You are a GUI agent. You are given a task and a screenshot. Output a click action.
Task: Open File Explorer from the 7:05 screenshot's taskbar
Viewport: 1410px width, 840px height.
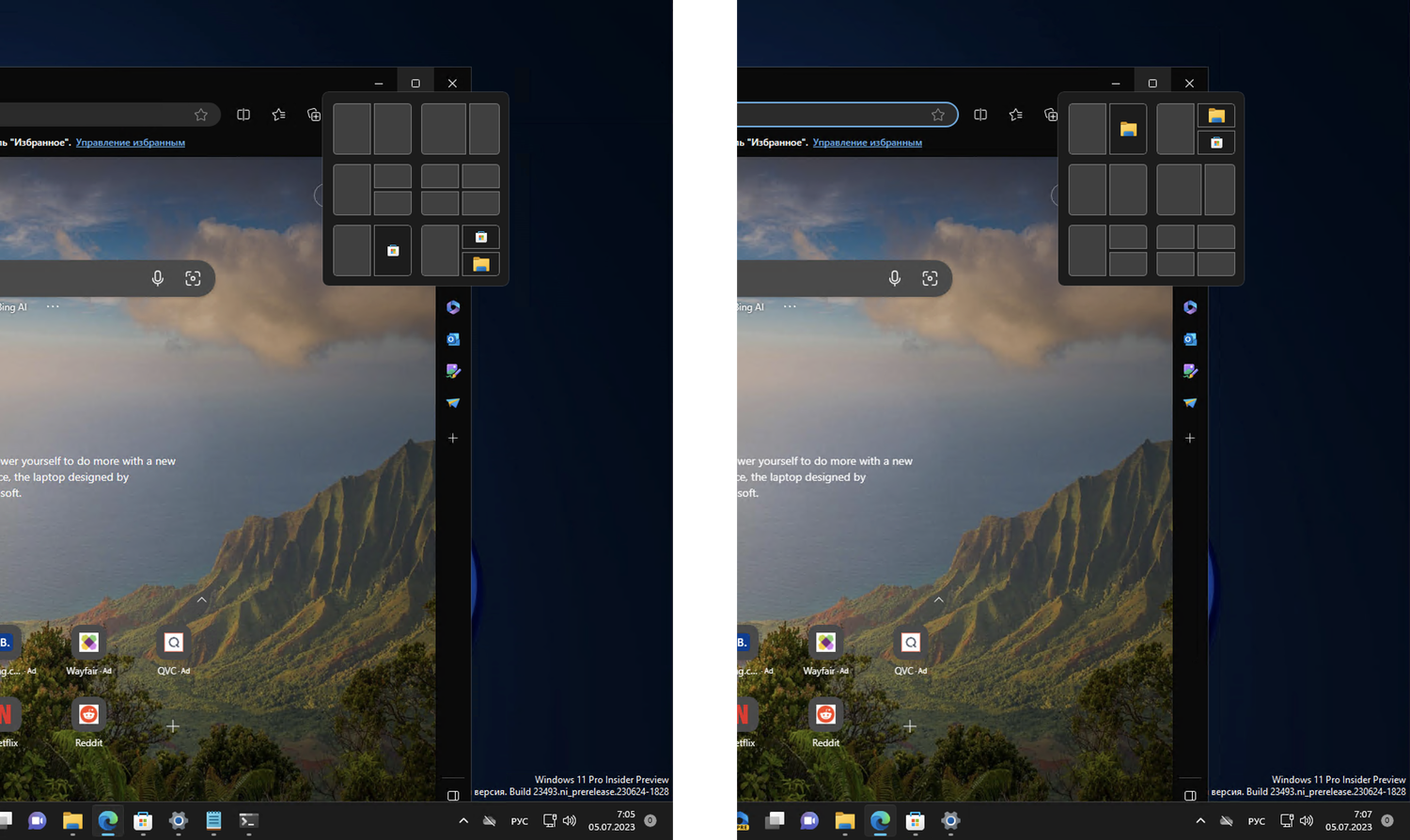pos(72,821)
